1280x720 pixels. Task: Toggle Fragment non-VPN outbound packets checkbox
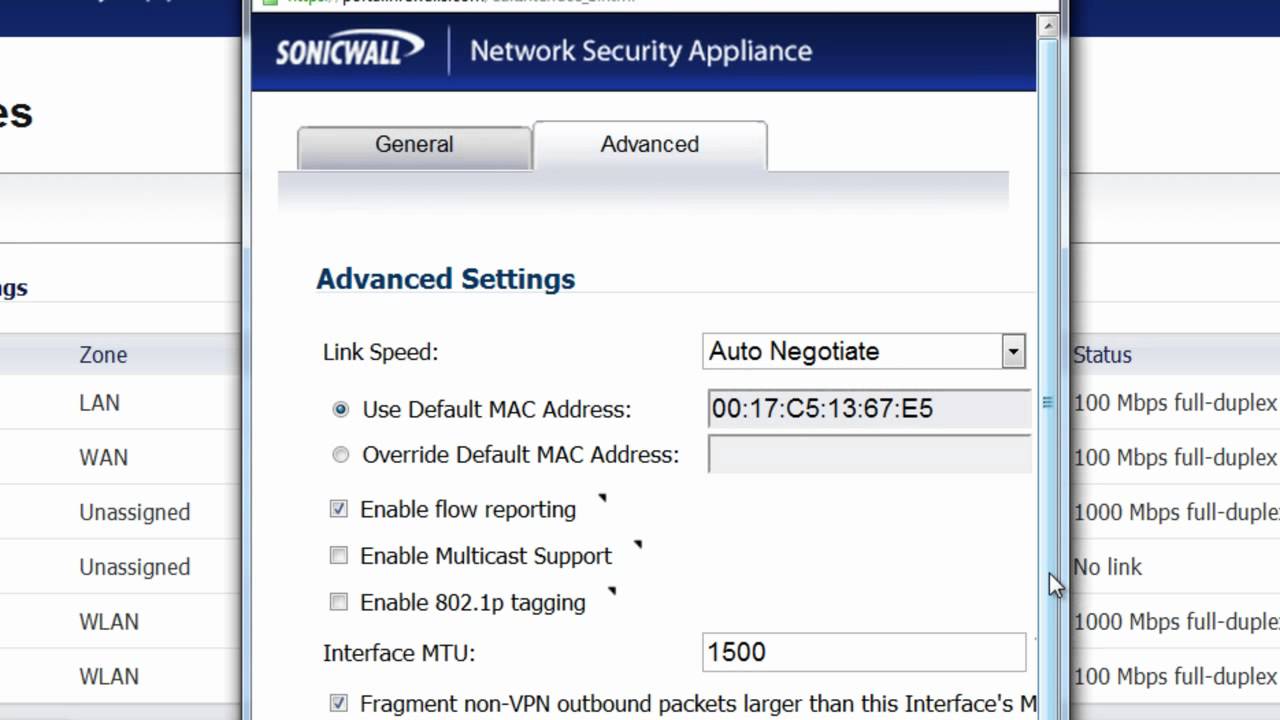[339, 703]
